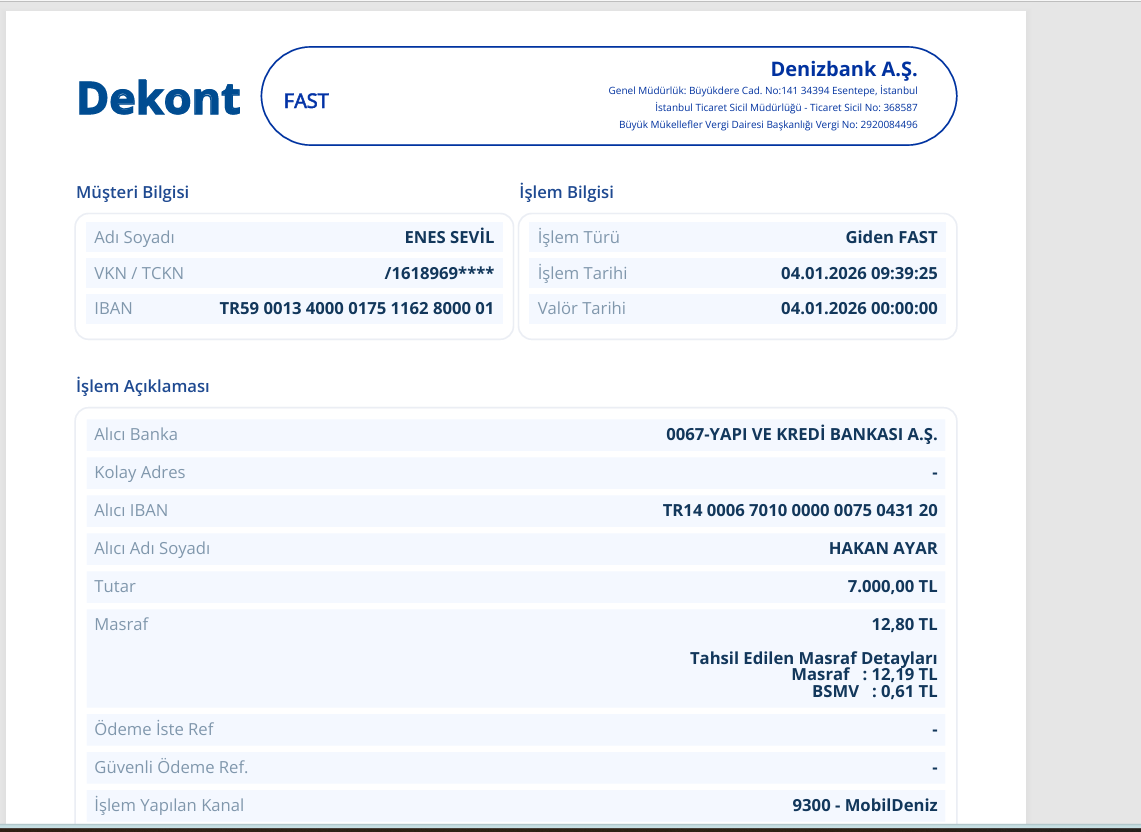Click the Genel Müdürlük address line
The image size is (1141, 832).
click(x=763, y=91)
